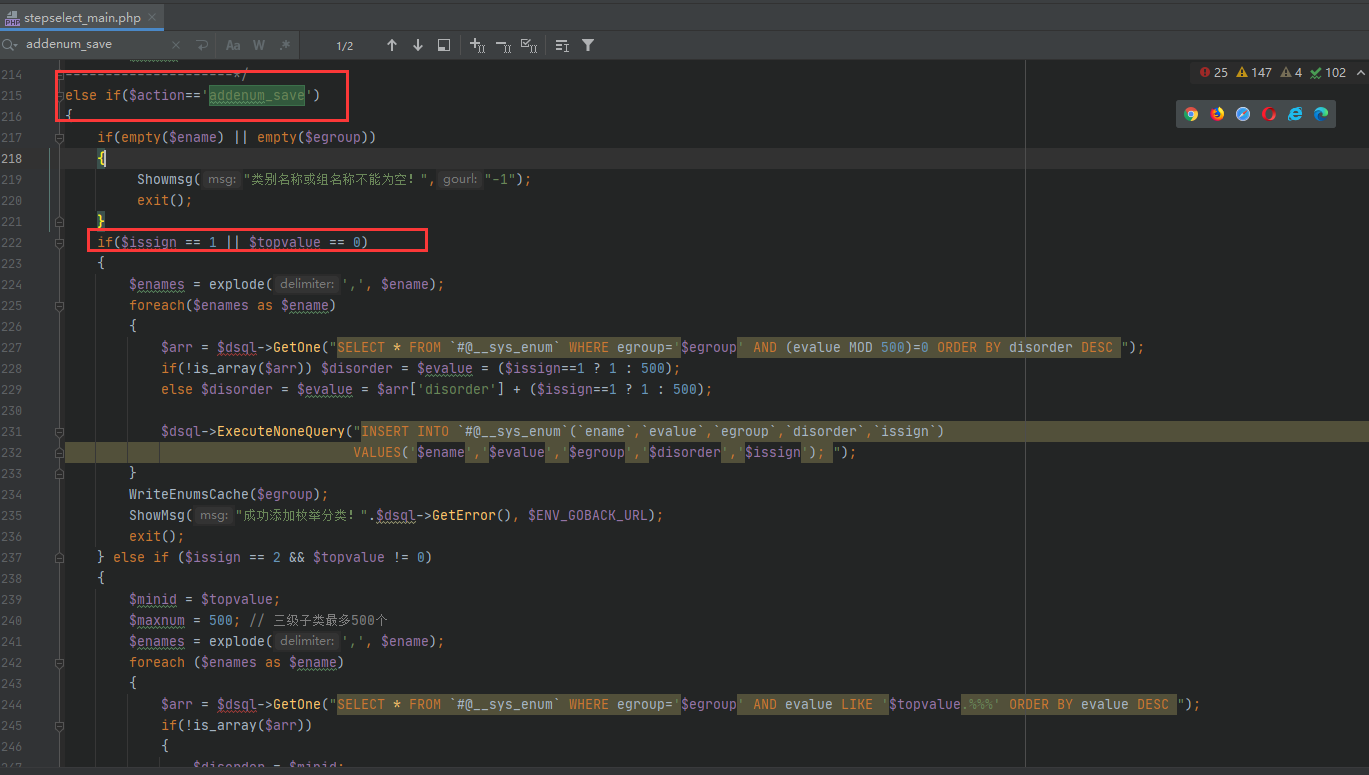Open search results in Find window
The height and width of the screenshot is (775, 1369).
(444, 45)
